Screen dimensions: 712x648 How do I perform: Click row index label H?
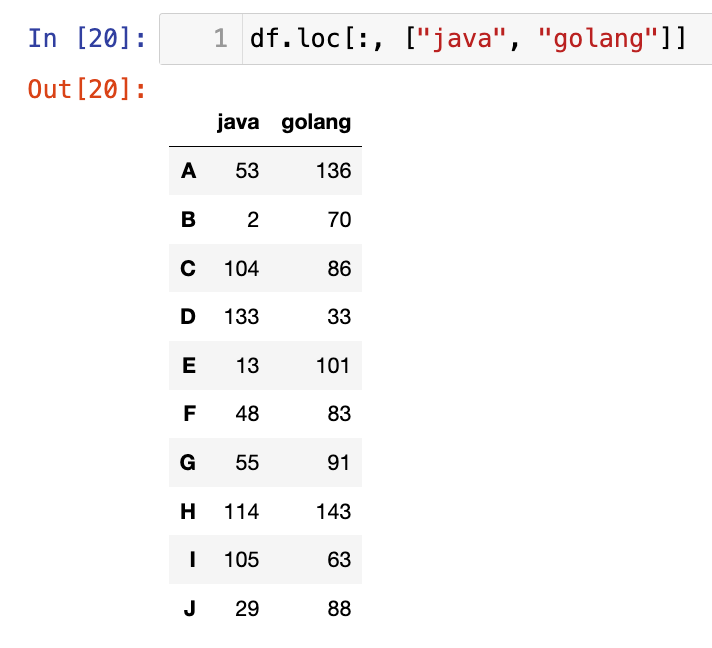point(188,511)
